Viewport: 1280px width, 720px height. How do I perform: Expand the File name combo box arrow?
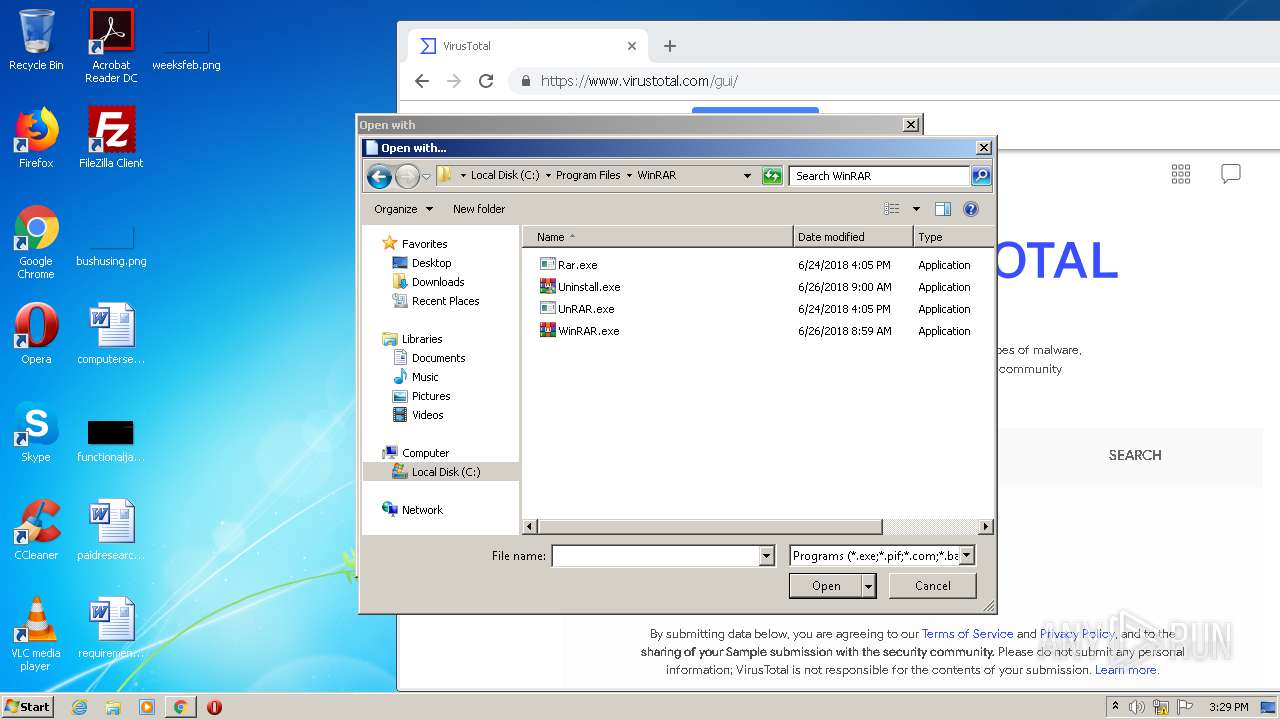point(767,556)
